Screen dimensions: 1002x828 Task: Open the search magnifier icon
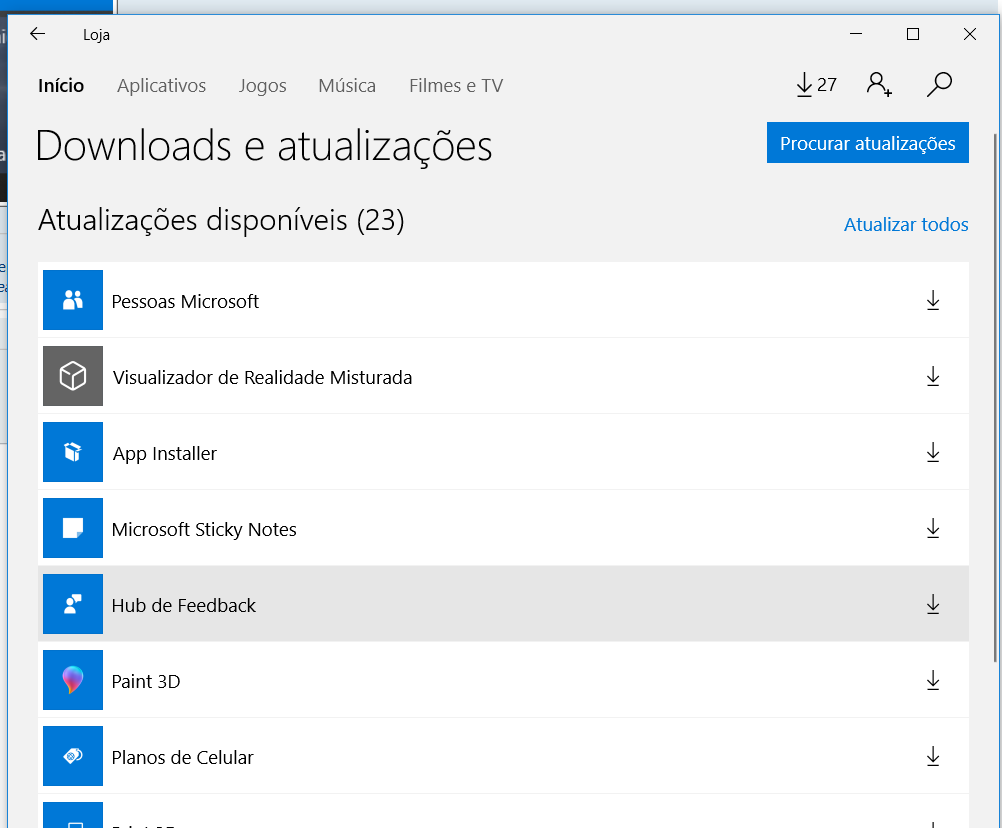[x=939, y=85]
